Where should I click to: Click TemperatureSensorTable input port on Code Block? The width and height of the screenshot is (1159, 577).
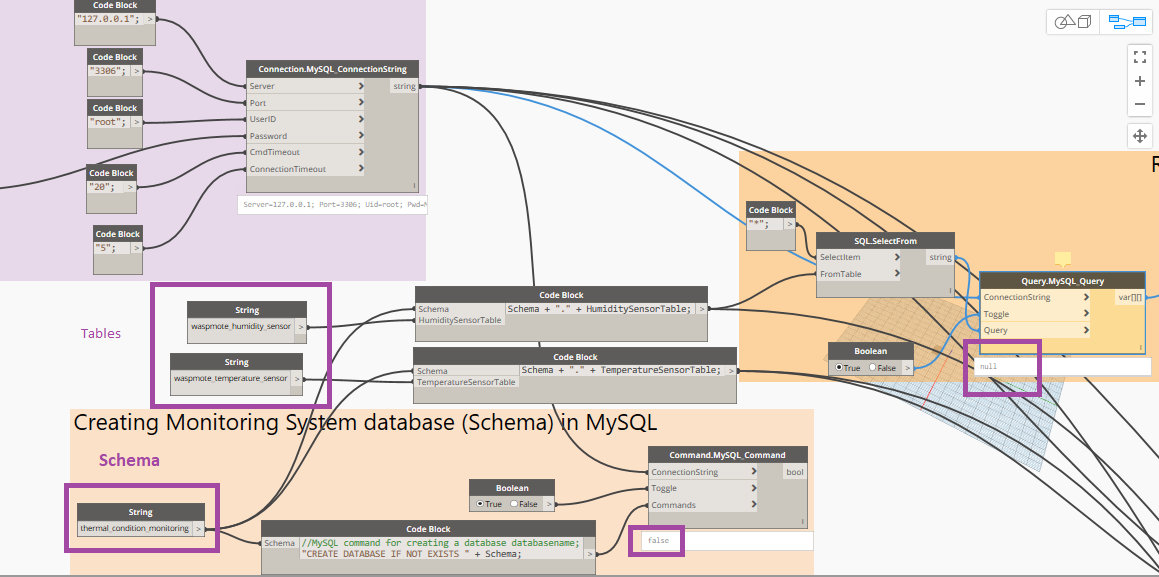[466, 382]
